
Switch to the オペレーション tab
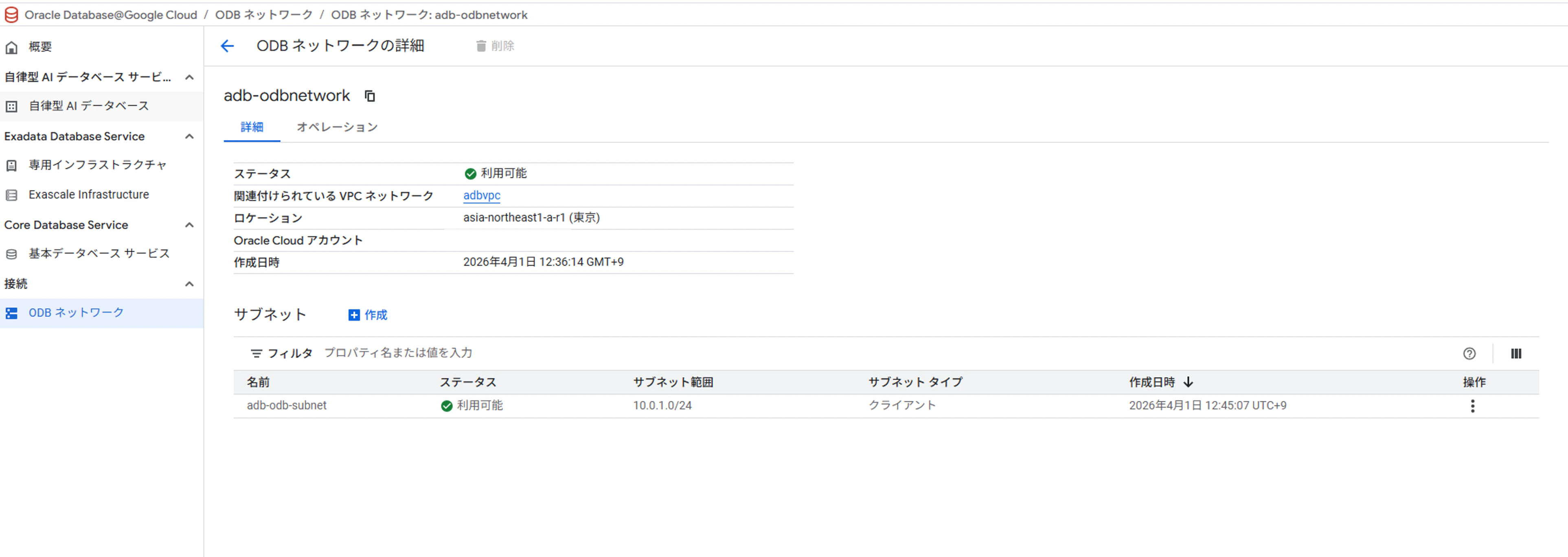(x=337, y=127)
